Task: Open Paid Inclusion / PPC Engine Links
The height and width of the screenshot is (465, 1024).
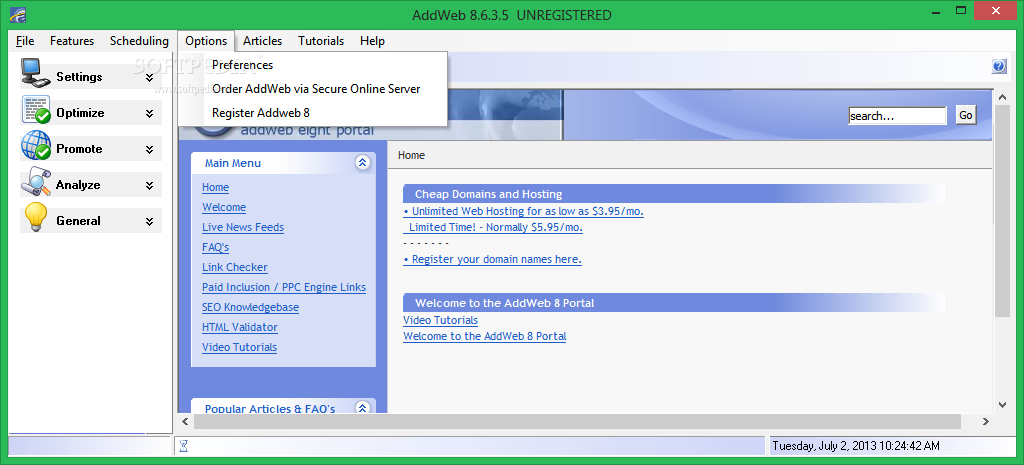Action: 284,287
